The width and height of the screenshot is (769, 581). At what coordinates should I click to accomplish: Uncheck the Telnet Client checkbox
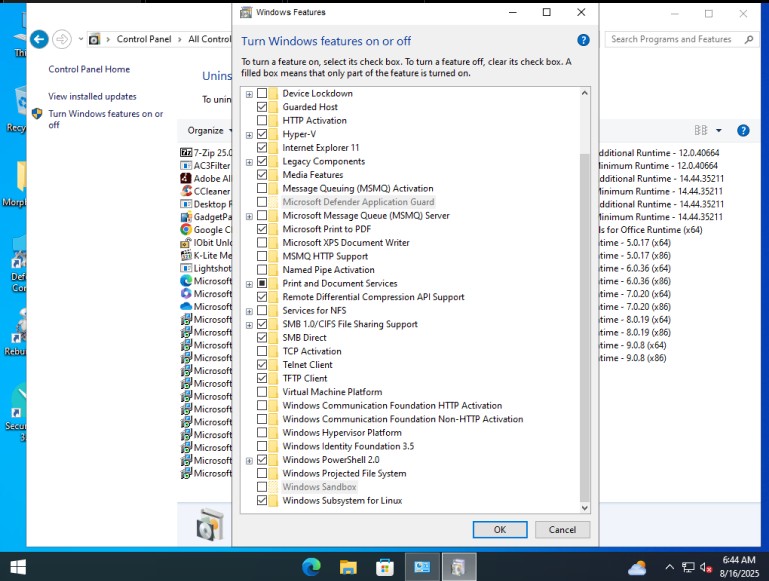(262, 364)
